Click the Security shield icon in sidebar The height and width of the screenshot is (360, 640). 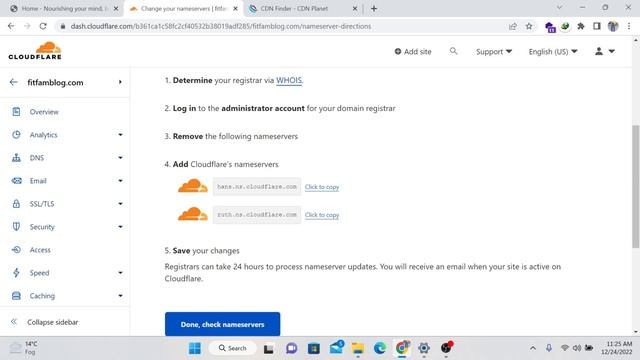pos(16,227)
